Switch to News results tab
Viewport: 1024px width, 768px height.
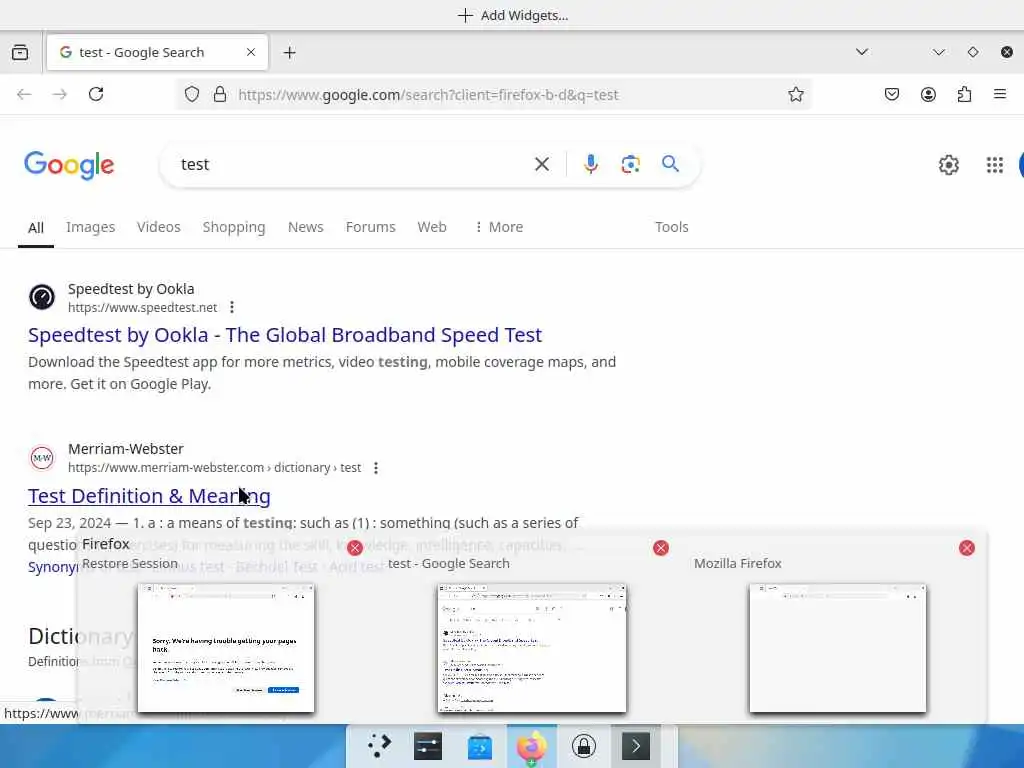tap(306, 227)
